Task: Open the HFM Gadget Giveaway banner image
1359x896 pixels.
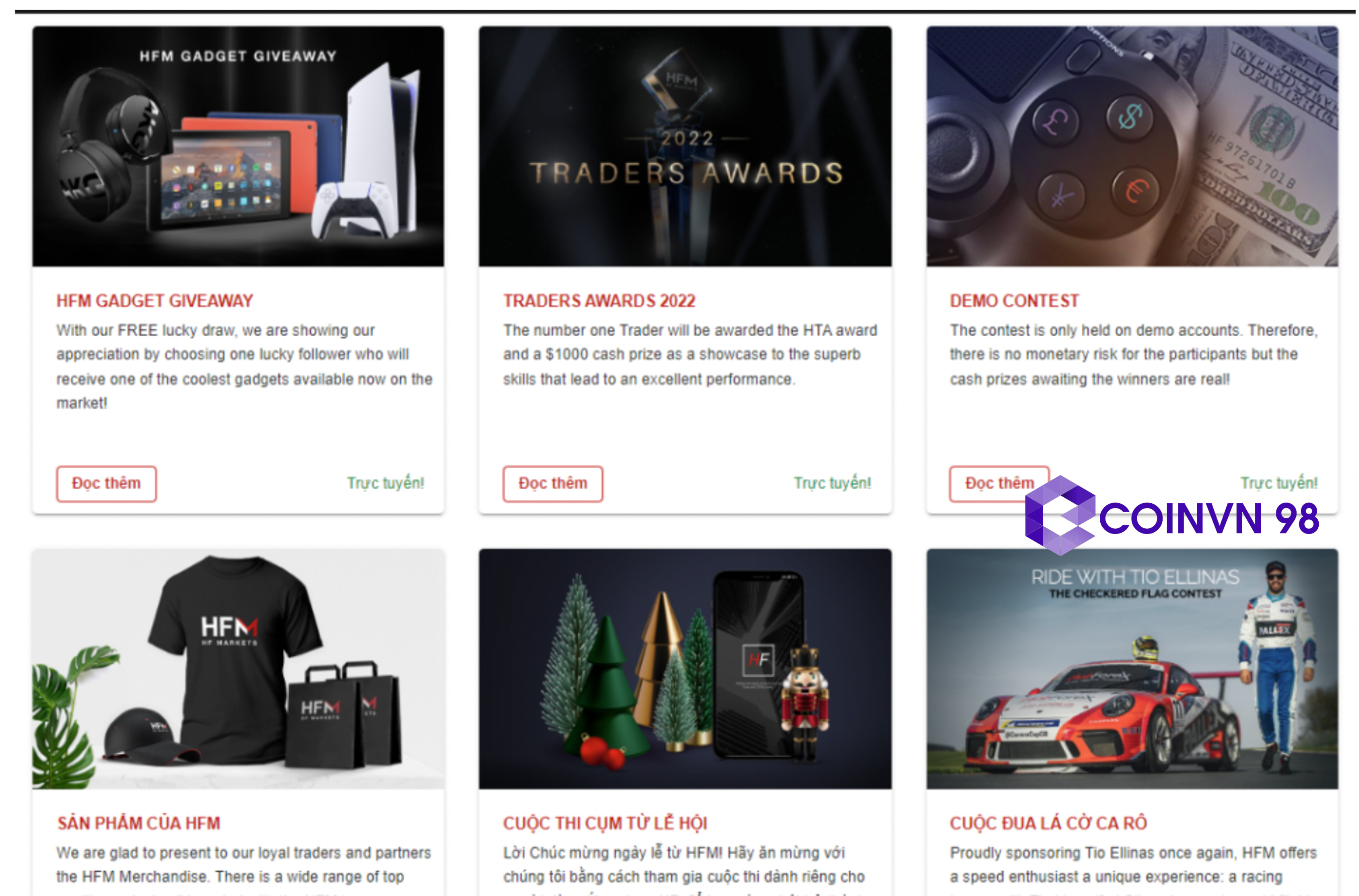Action: [x=238, y=146]
